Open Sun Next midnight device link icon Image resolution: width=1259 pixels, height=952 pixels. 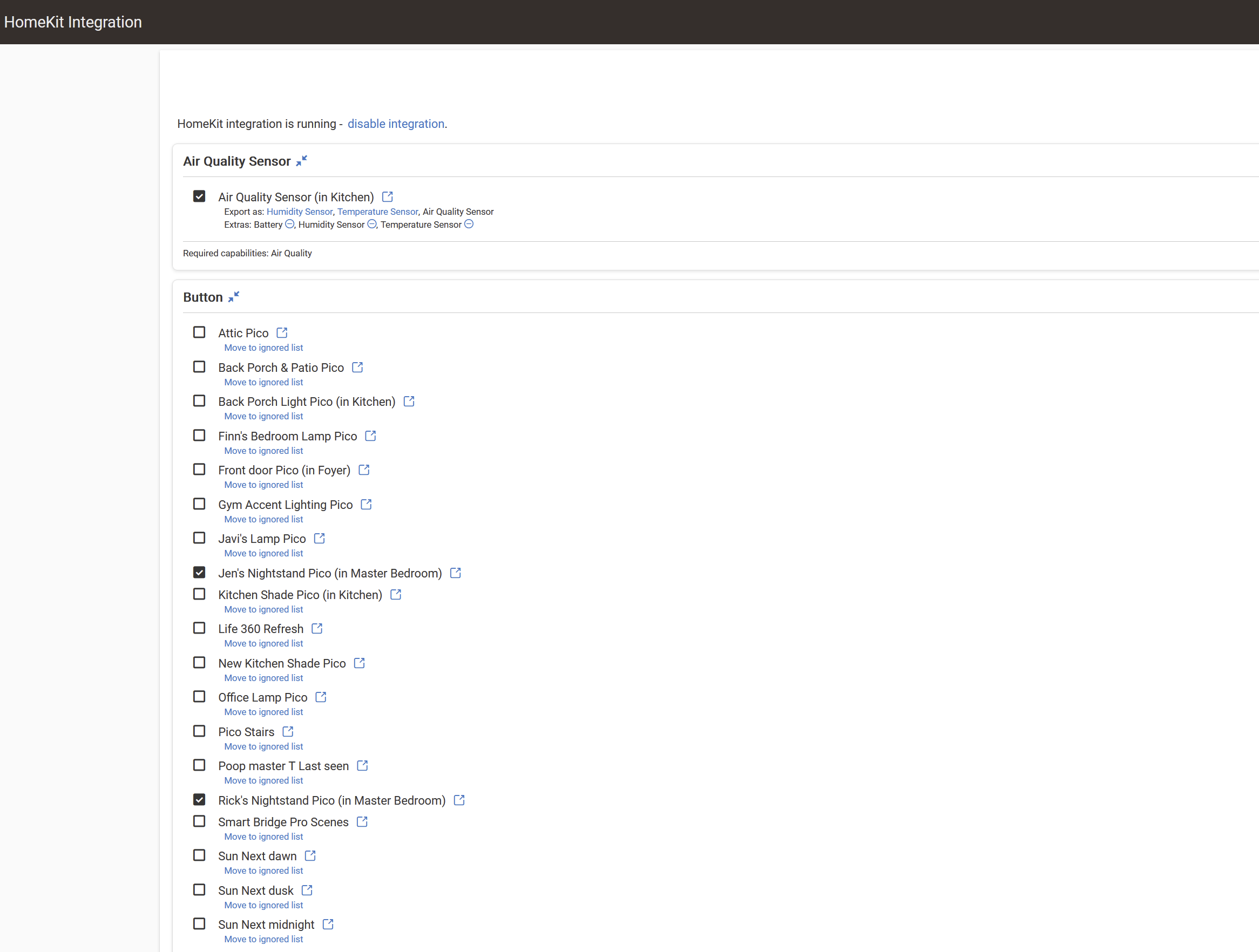[x=328, y=924]
